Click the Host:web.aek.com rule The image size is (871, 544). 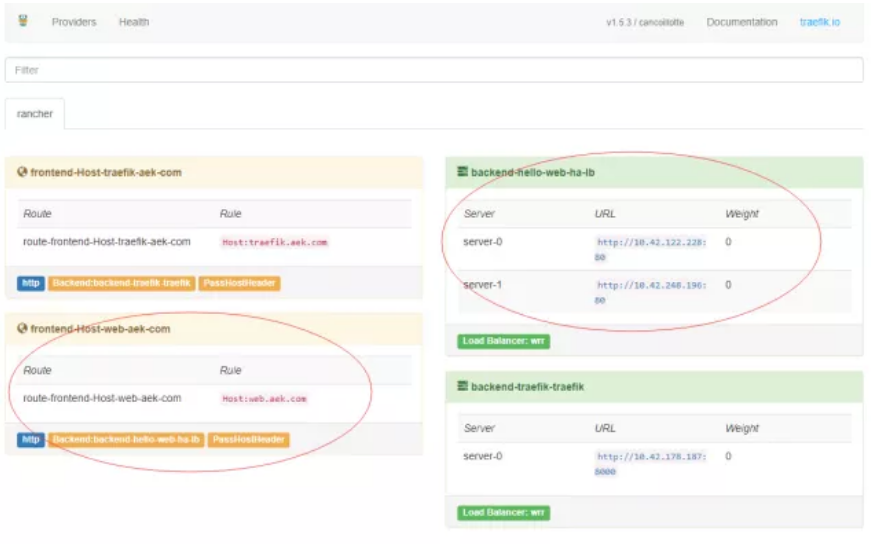point(264,399)
